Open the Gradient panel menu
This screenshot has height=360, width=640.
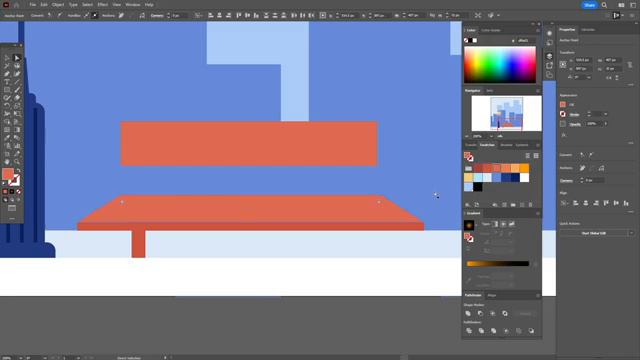click(538, 213)
